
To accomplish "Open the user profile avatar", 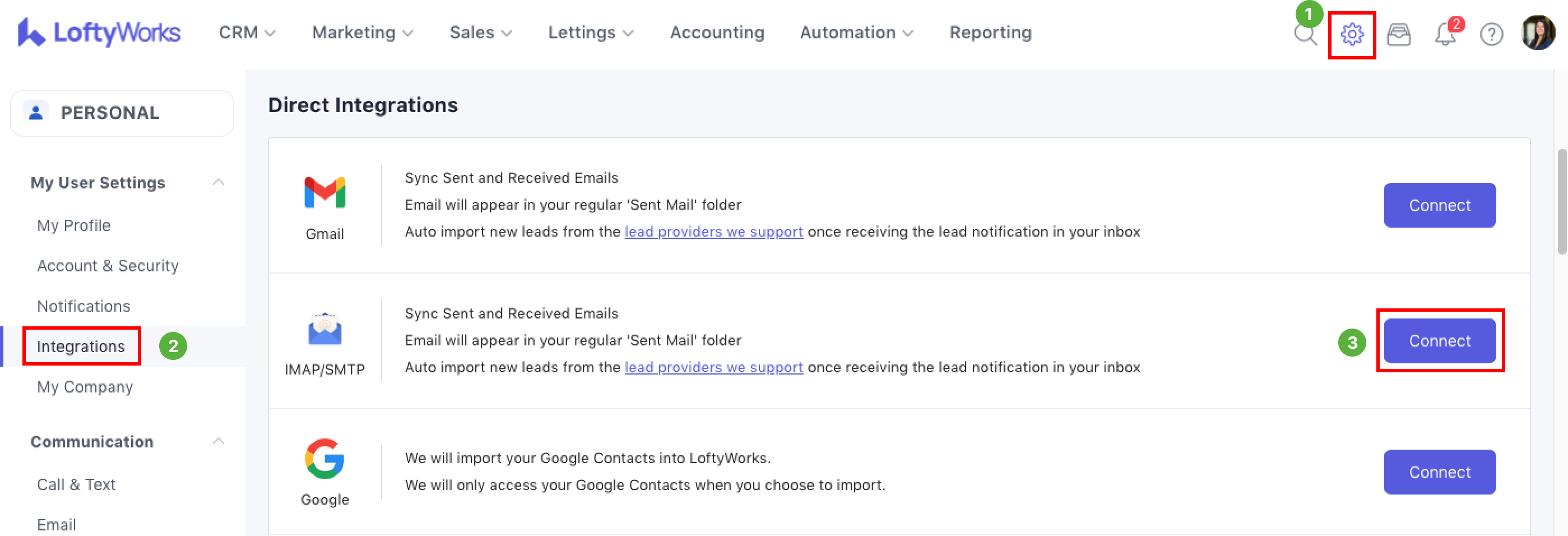I will [1538, 33].
